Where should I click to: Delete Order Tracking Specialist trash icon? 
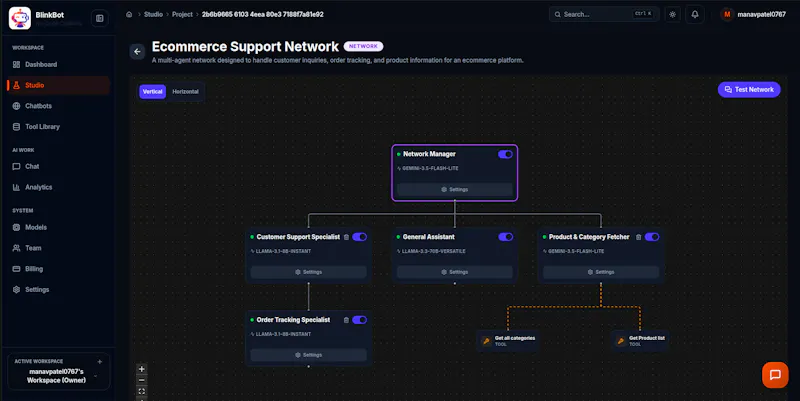(346, 320)
